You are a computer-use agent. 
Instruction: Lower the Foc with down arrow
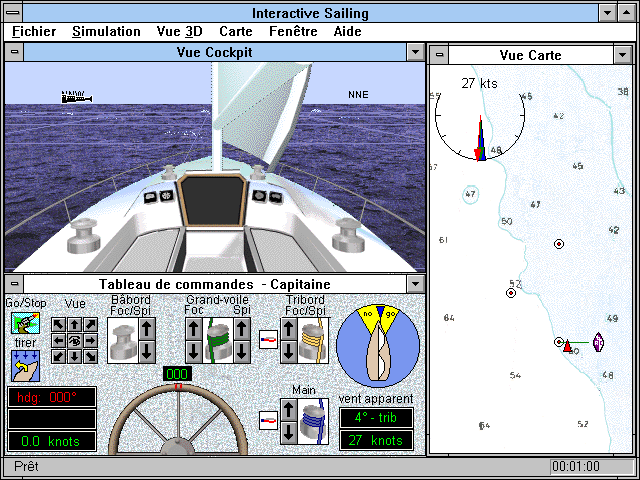click(x=194, y=352)
